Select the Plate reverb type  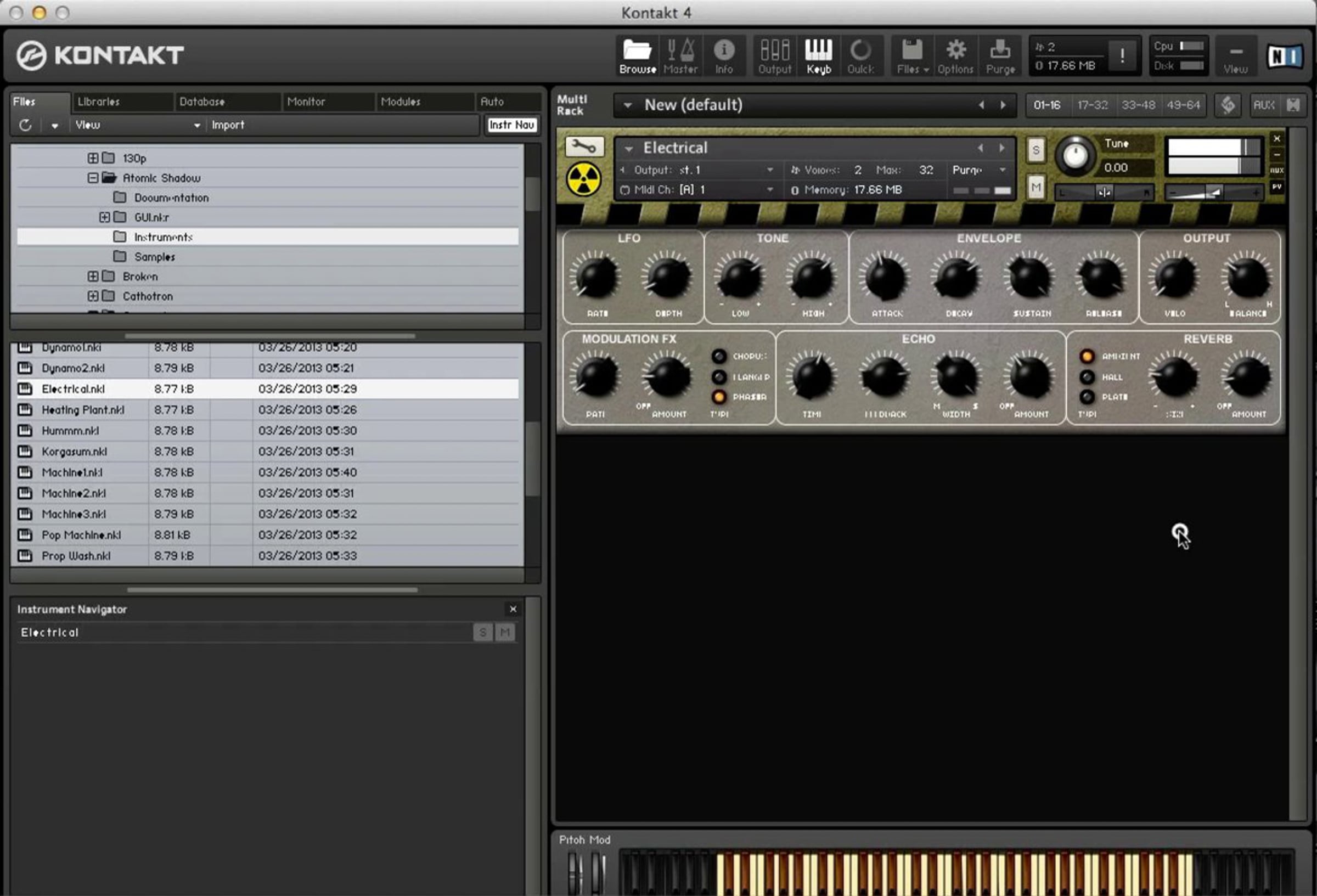[1087, 397]
